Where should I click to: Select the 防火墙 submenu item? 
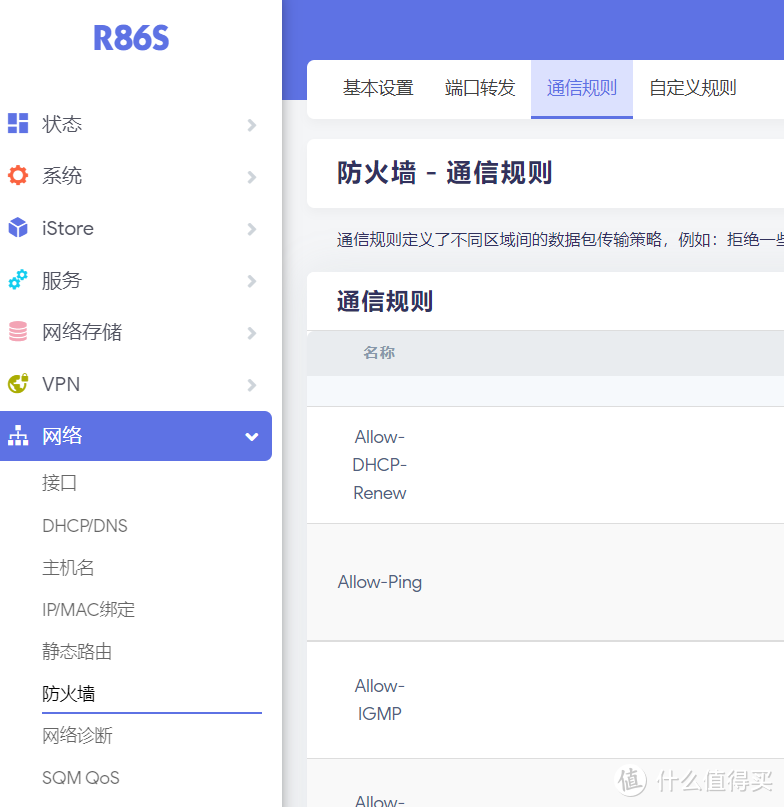pos(69,694)
